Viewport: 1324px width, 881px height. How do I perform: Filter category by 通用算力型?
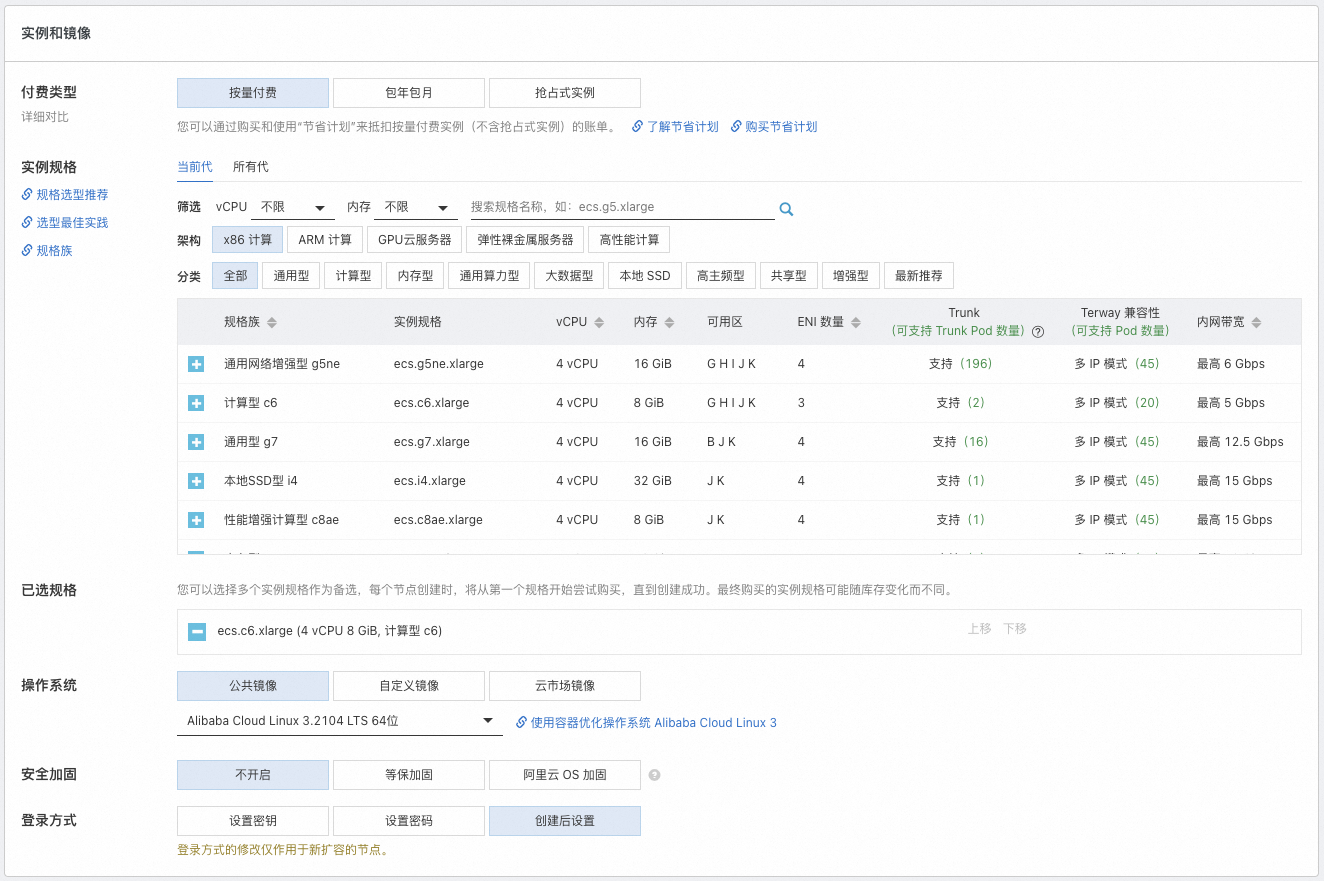point(490,276)
